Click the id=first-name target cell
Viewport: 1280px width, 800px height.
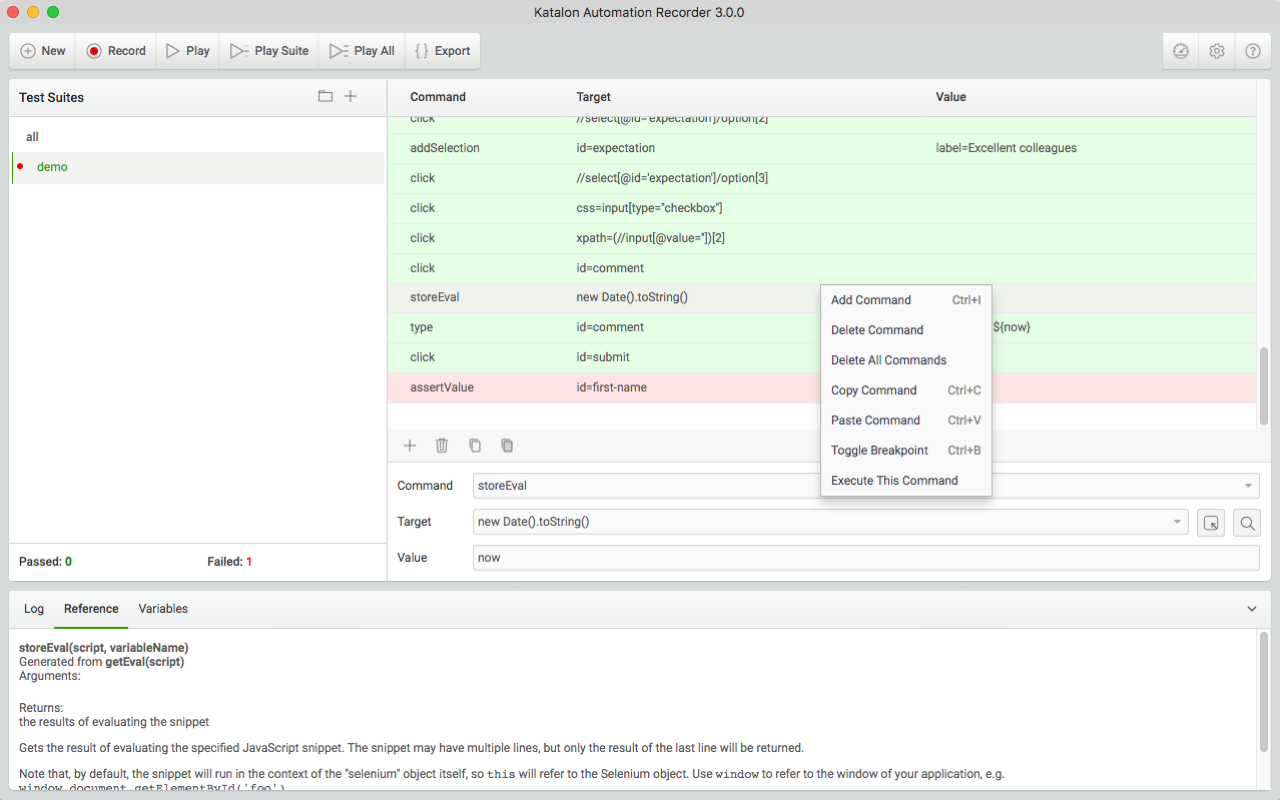[612, 387]
